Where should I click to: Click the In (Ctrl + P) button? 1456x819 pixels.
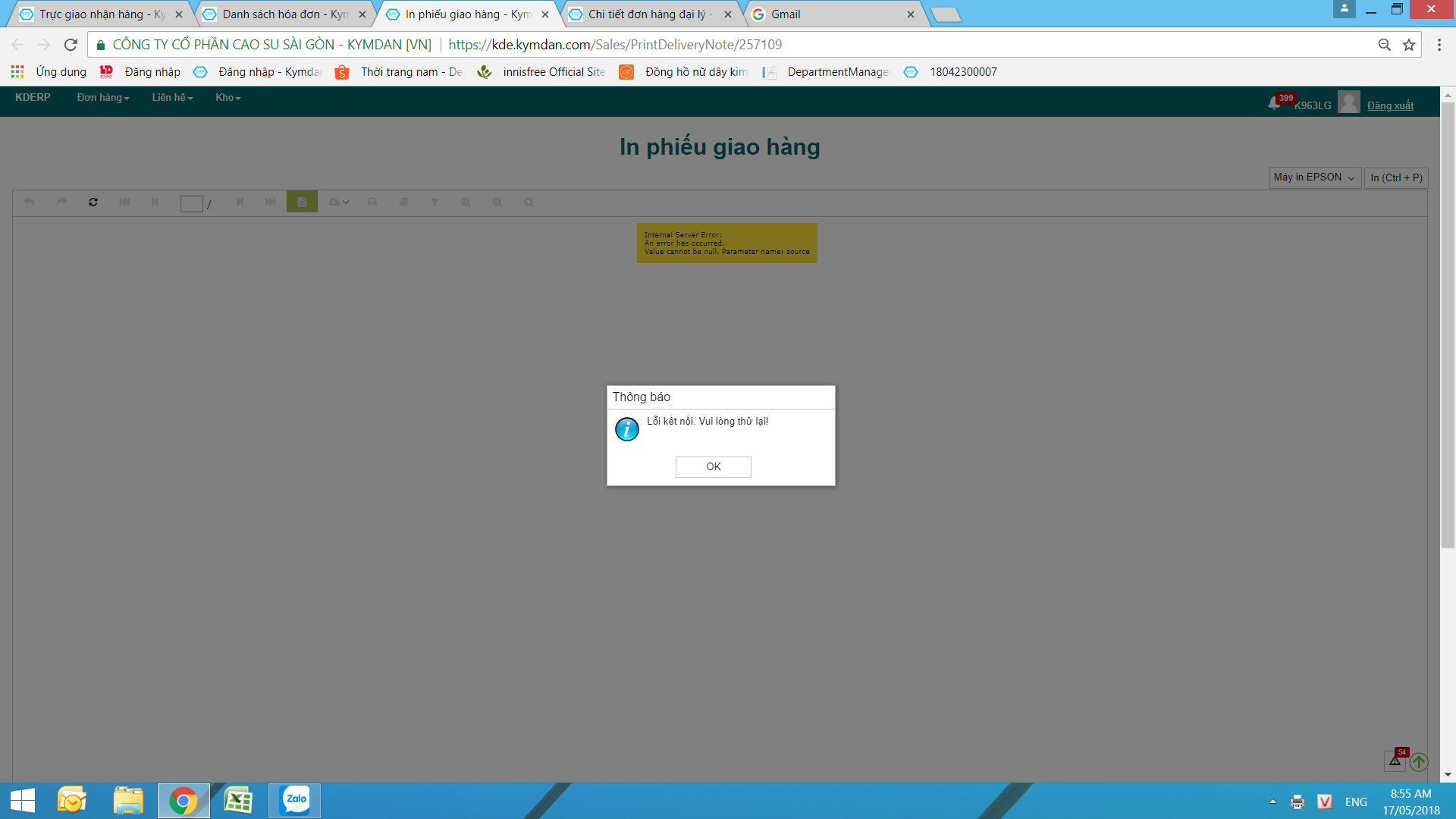(1396, 177)
